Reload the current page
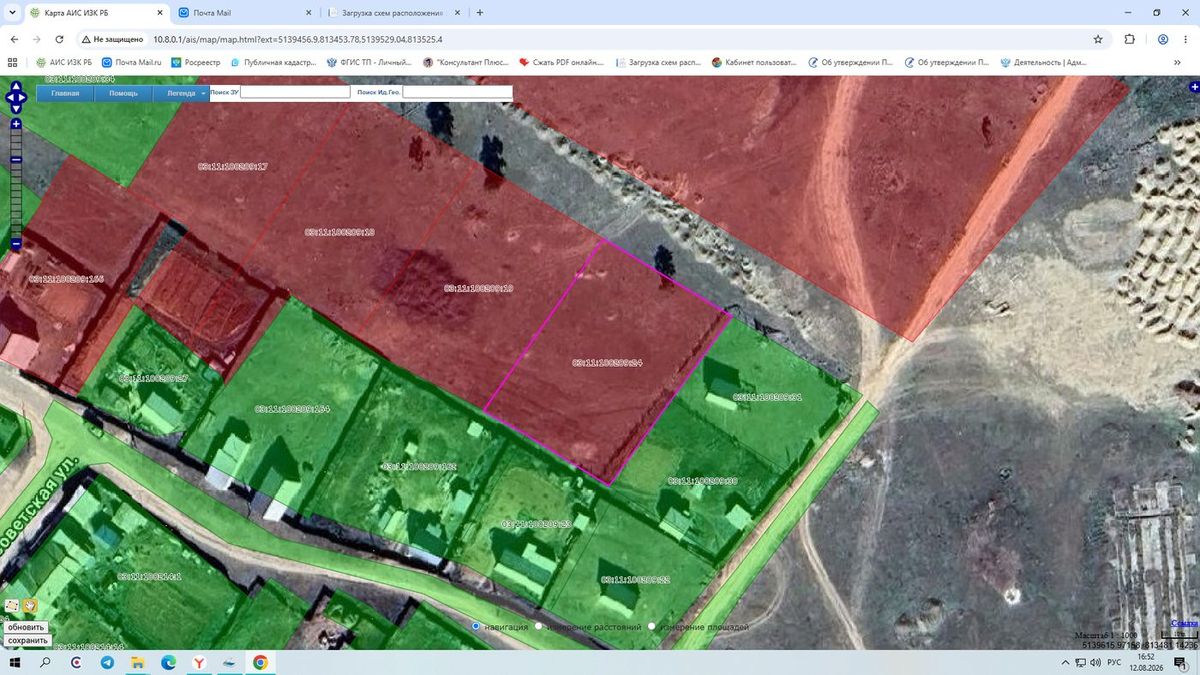This screenshot has height=675, width=1200. click(x=60, y=39)
